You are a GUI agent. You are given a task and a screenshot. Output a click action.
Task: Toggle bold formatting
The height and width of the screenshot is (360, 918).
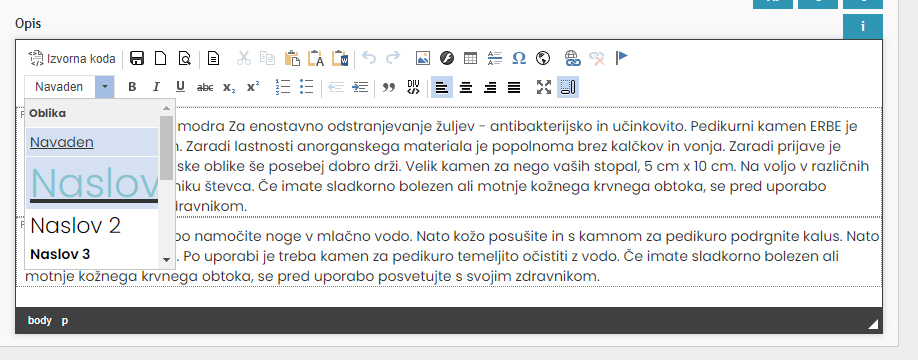pyautogui.click(x=132, y=87)
